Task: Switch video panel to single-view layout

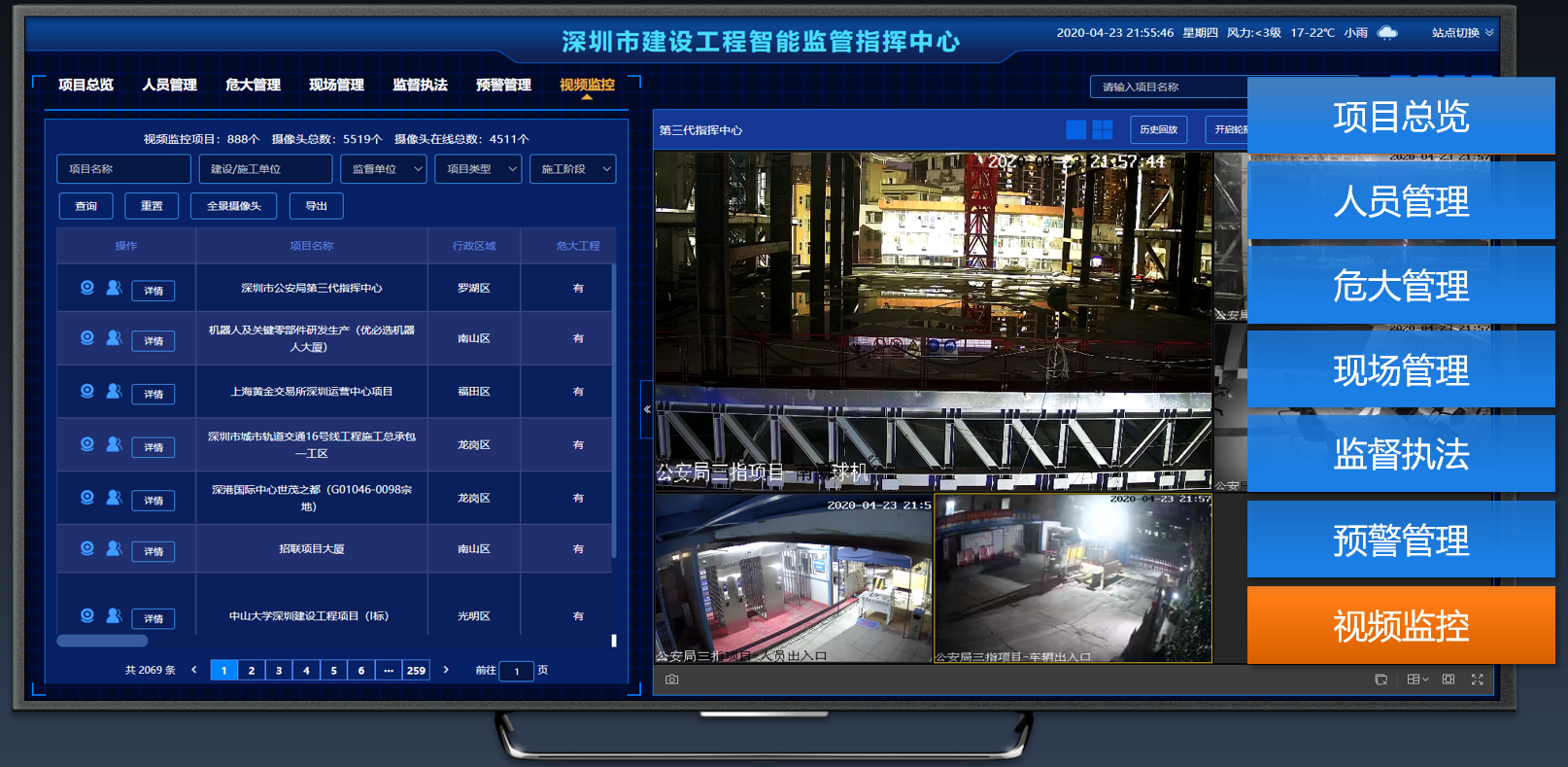Action: point(1075,129)
